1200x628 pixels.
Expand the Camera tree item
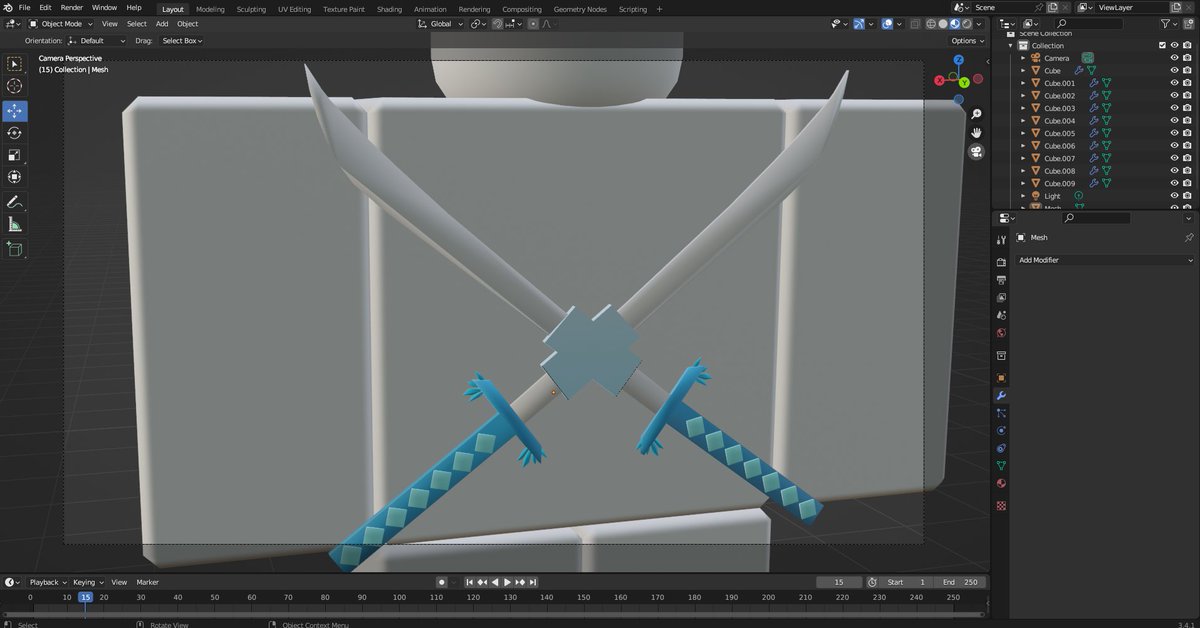pyautogui.click(x=1023, y=58)
